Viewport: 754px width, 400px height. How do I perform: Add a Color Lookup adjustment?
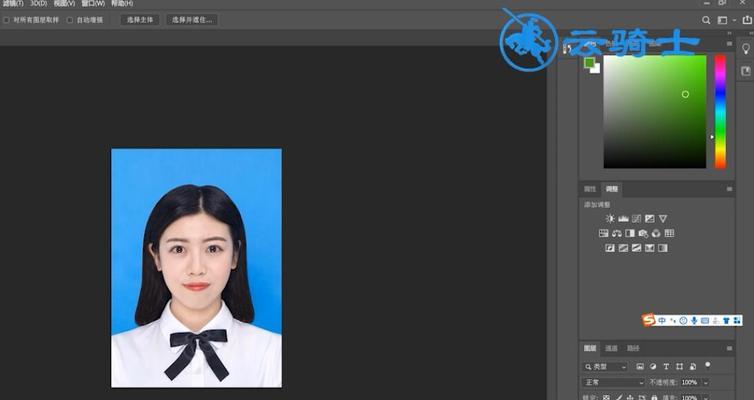(x=669, y=233)
